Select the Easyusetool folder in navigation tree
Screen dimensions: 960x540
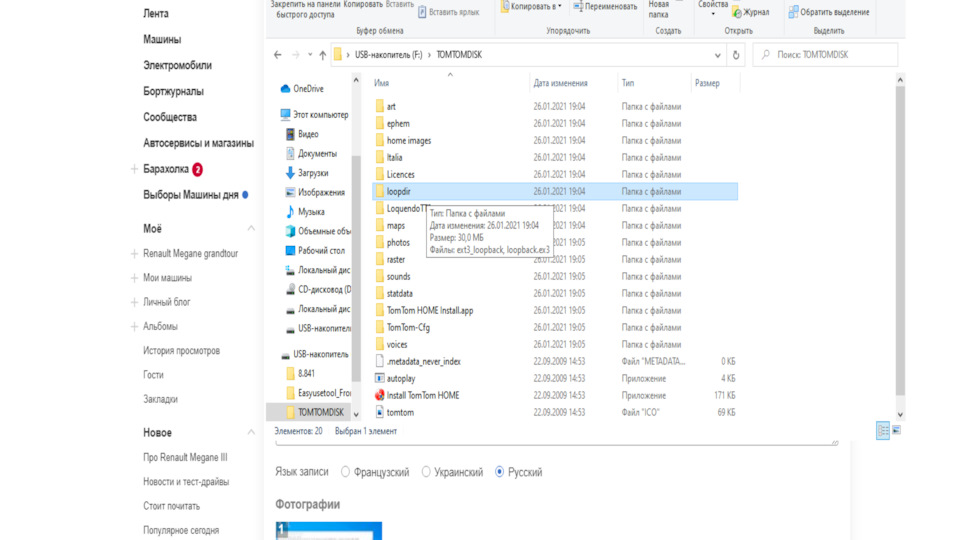[x=318, y=393]
